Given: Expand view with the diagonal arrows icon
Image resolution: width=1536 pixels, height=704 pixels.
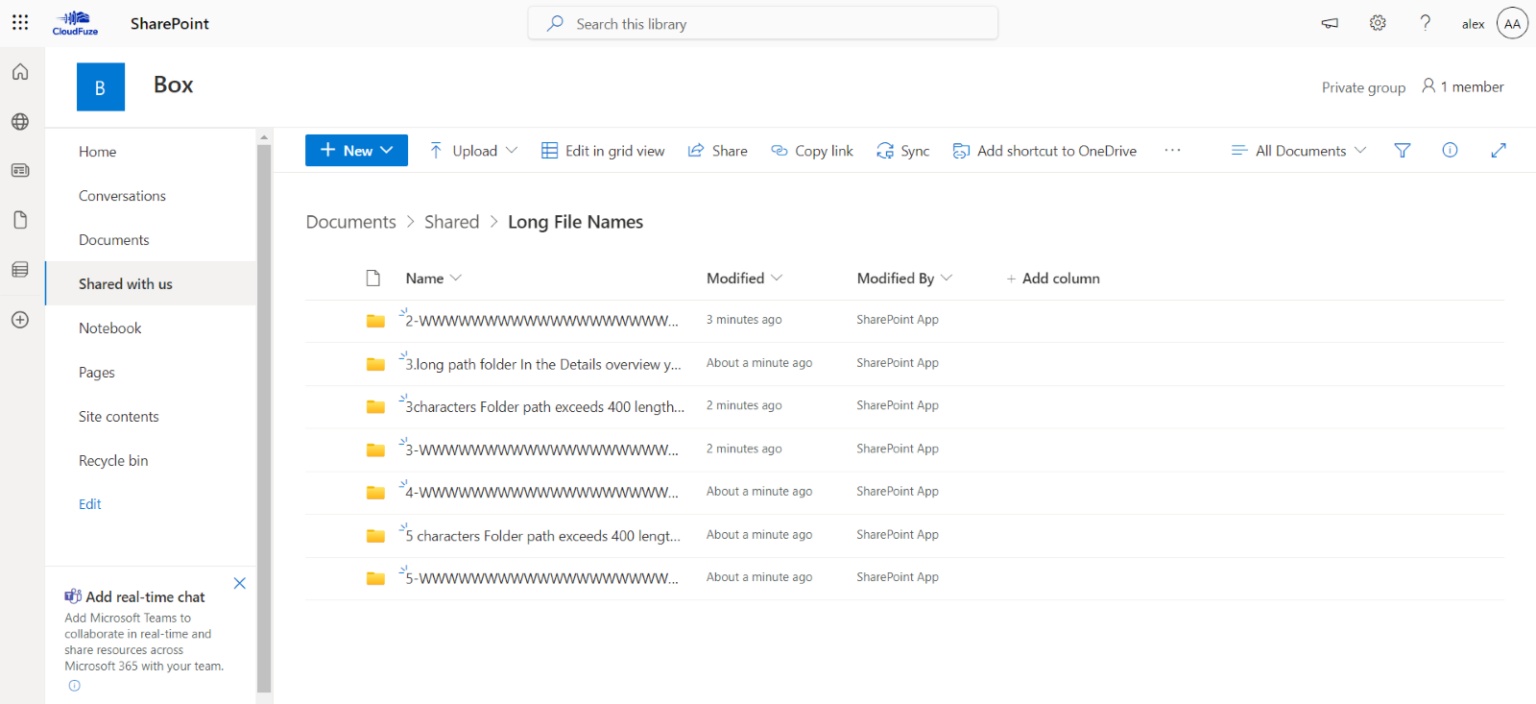Looking at the screenshot, I should click(1498, 150).
